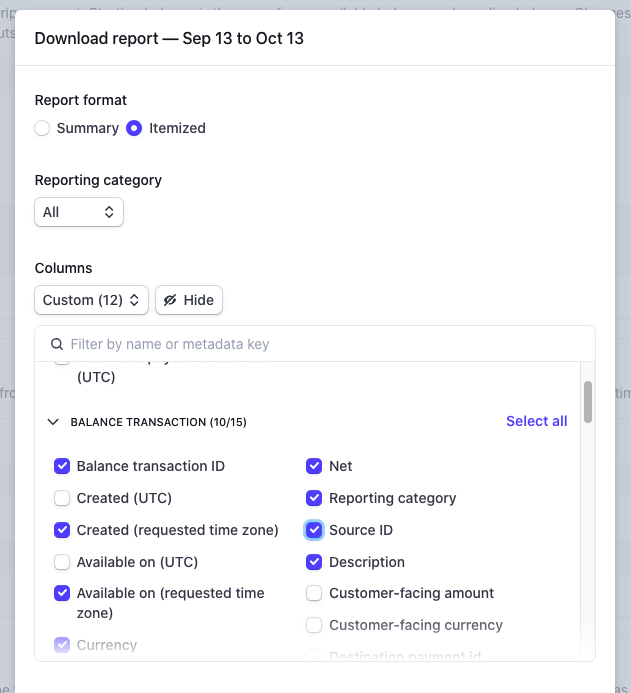Enable the Customer-facing amount checkbox

click(x=314, y=593)
